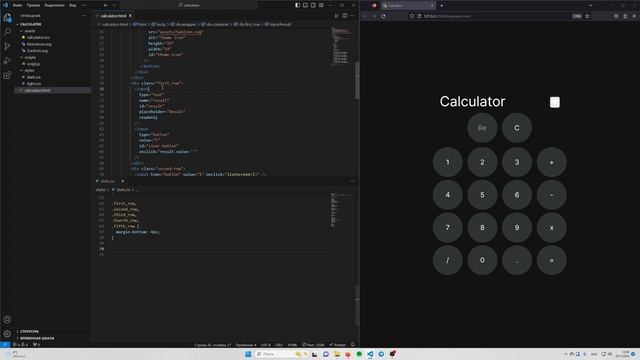Click the browser reload button
Viewport: 640px width, 360px height.
tap(383, 16)
